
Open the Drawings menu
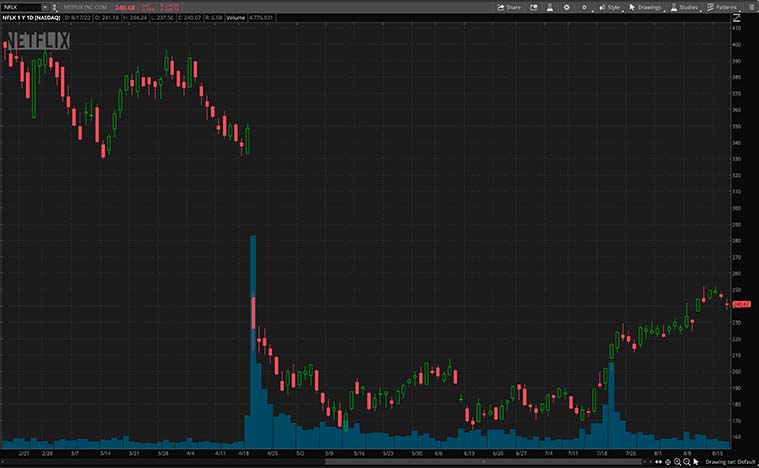pyautogui.click(x=645, y=7)
